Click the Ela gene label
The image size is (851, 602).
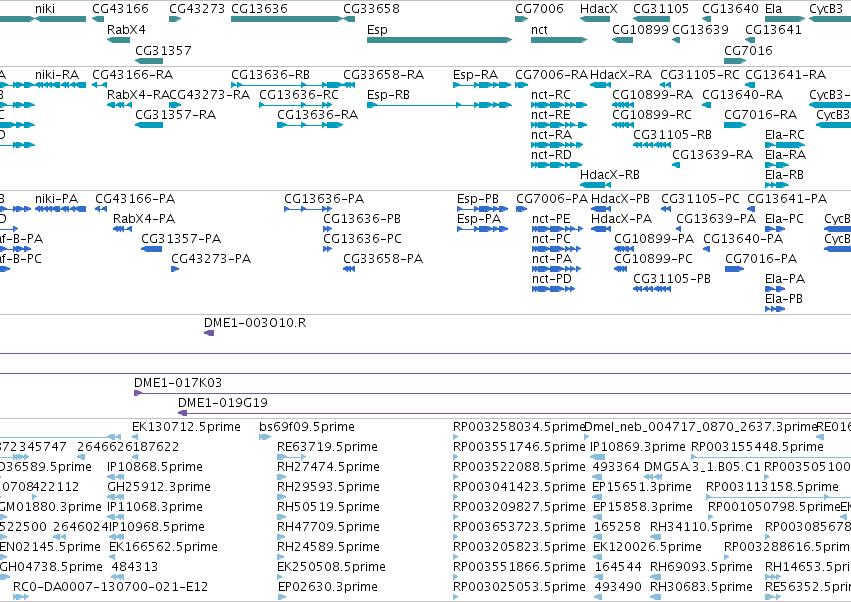(773, 9)
